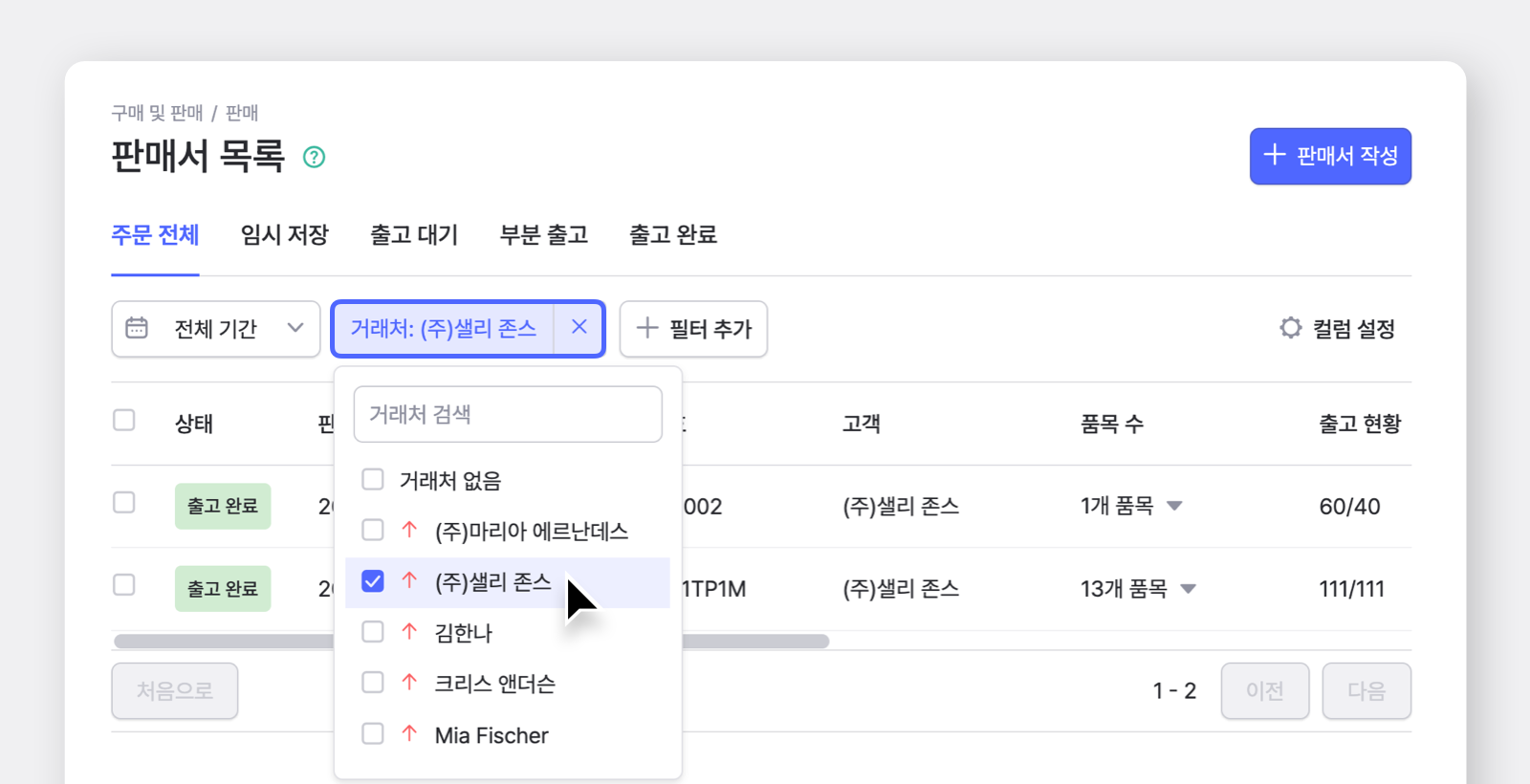Check the 크리스 앤더슨 checkbox
1530x784 pixels.
tap(373, 682)
